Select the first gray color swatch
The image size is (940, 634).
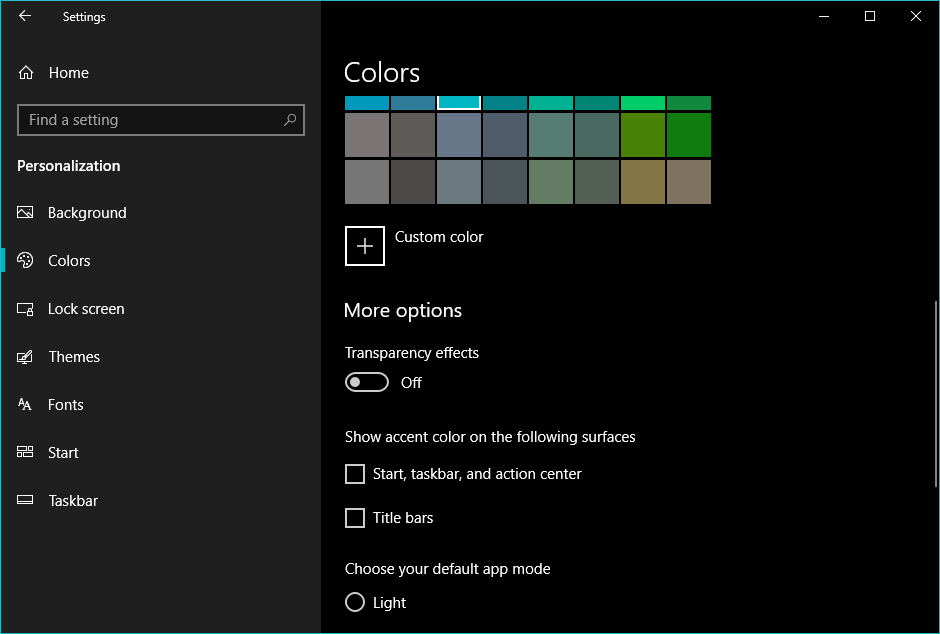click(x=366, y=135)
